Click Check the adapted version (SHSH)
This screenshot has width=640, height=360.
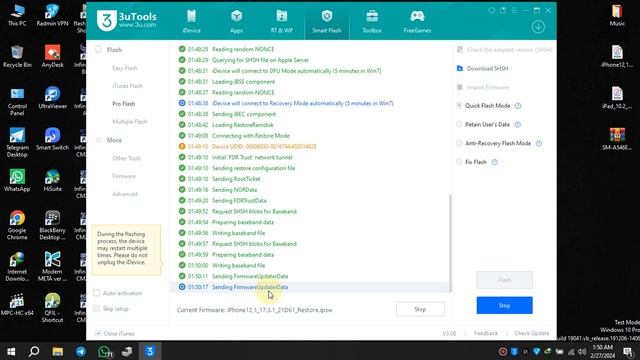click(x=504, y=50)
